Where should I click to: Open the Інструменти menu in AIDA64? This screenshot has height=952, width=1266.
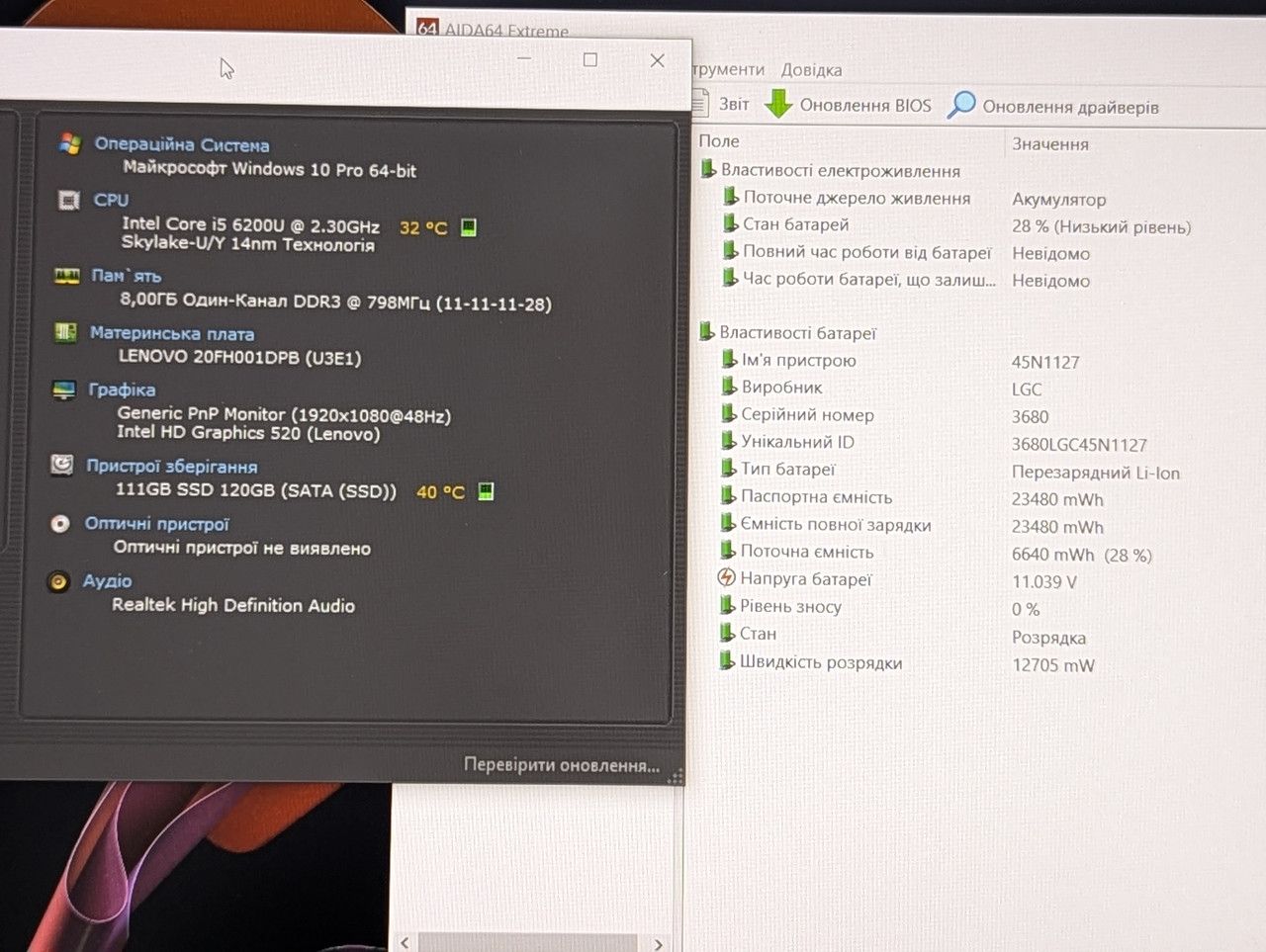728,69
